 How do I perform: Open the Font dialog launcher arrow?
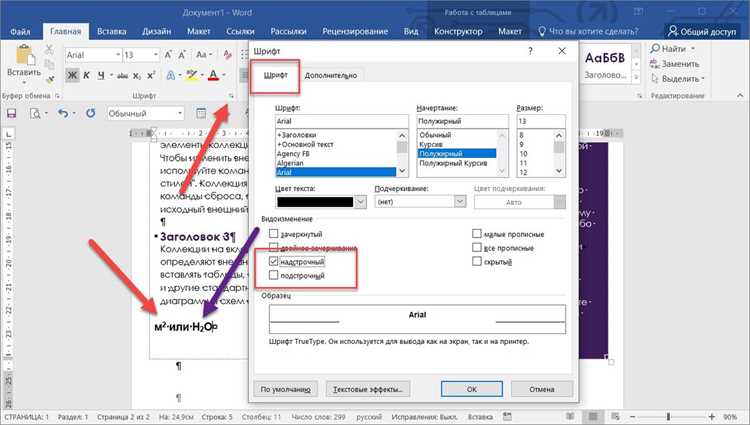tap(232, 96)
